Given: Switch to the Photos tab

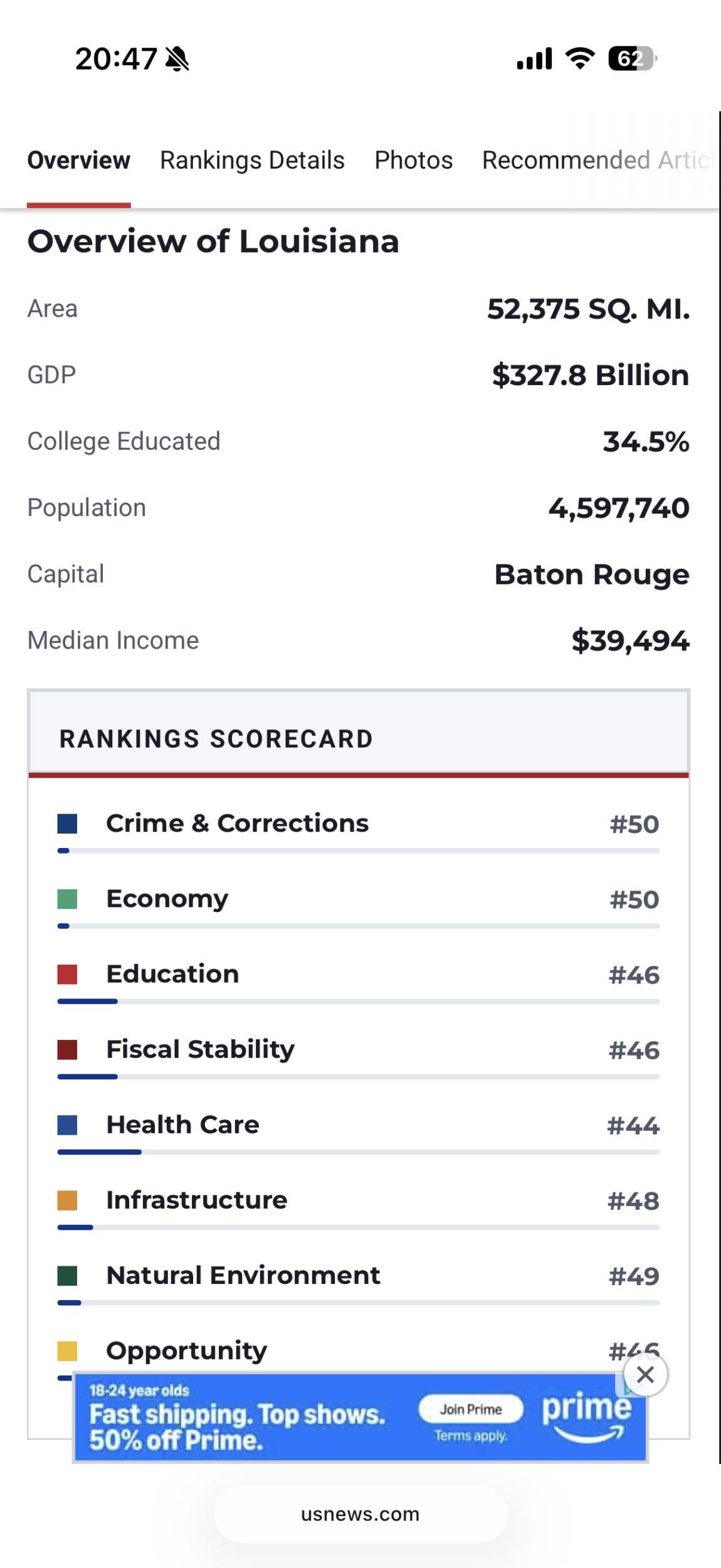Looking at the screenshot, I should click(x=414, y=161).
